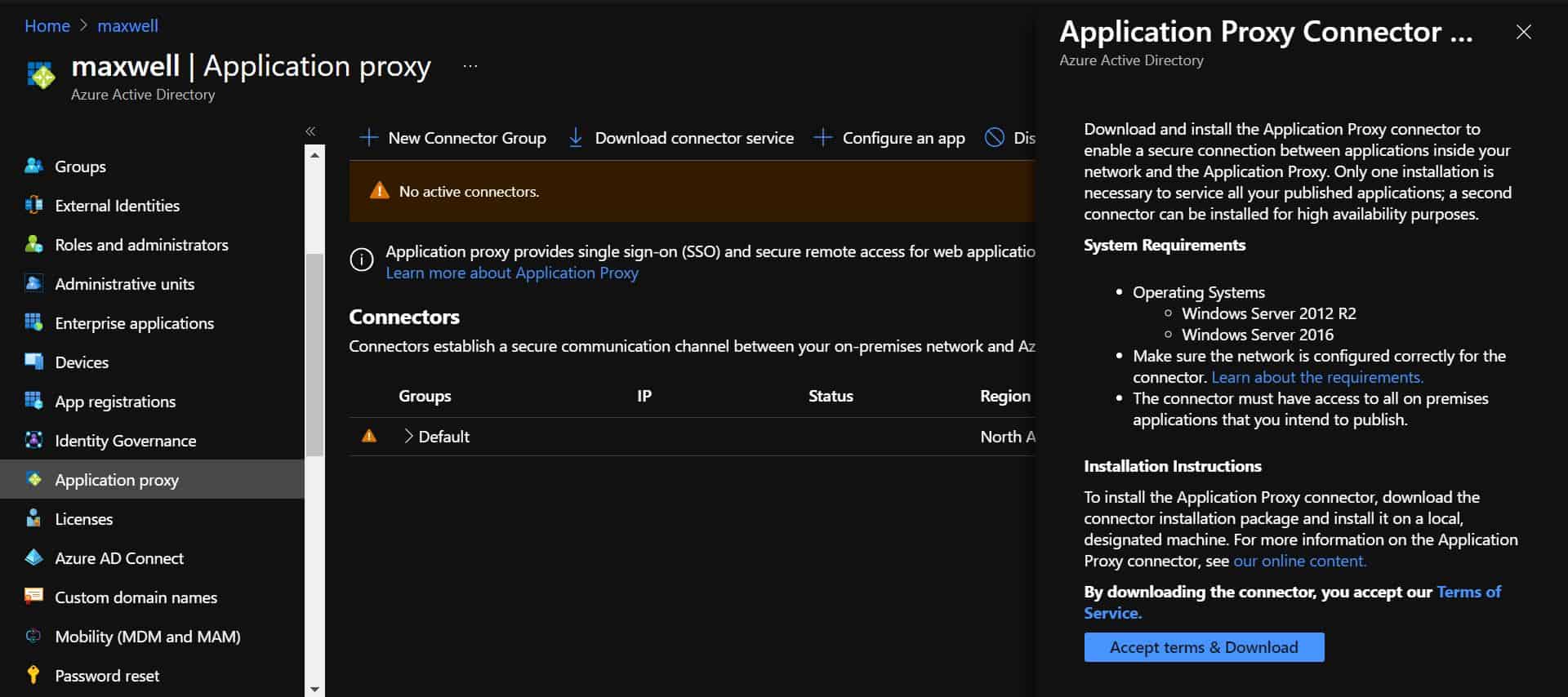The image size is (1568, 697).
Task: Click the Region column header
Action: [x=1005, y=396]
